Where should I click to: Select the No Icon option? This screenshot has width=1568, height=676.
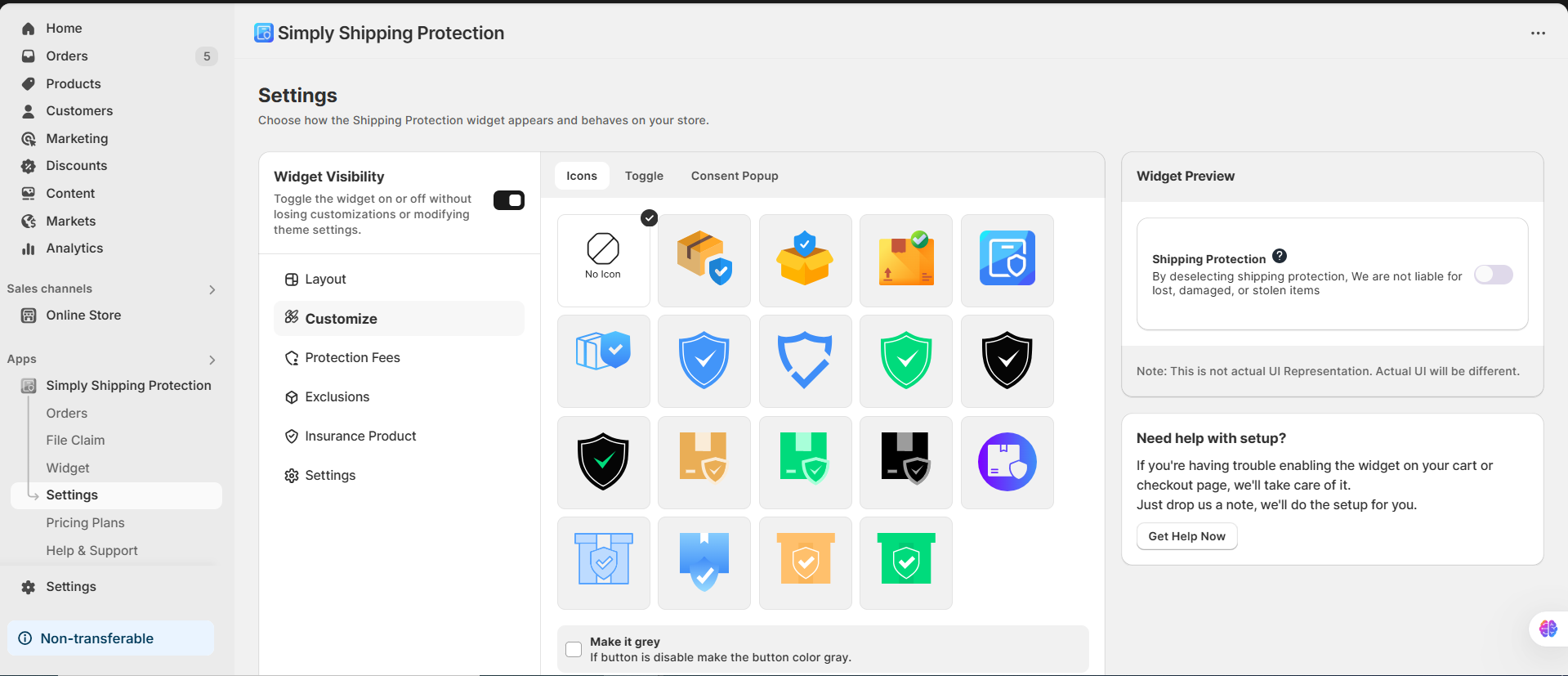tap(603, 260)
